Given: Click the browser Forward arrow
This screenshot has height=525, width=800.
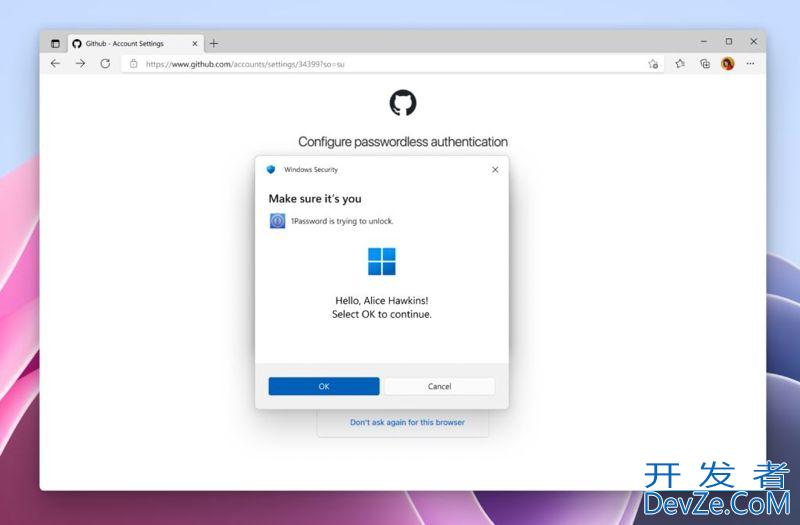Looking at the screenshot, I should coord(80,64).
